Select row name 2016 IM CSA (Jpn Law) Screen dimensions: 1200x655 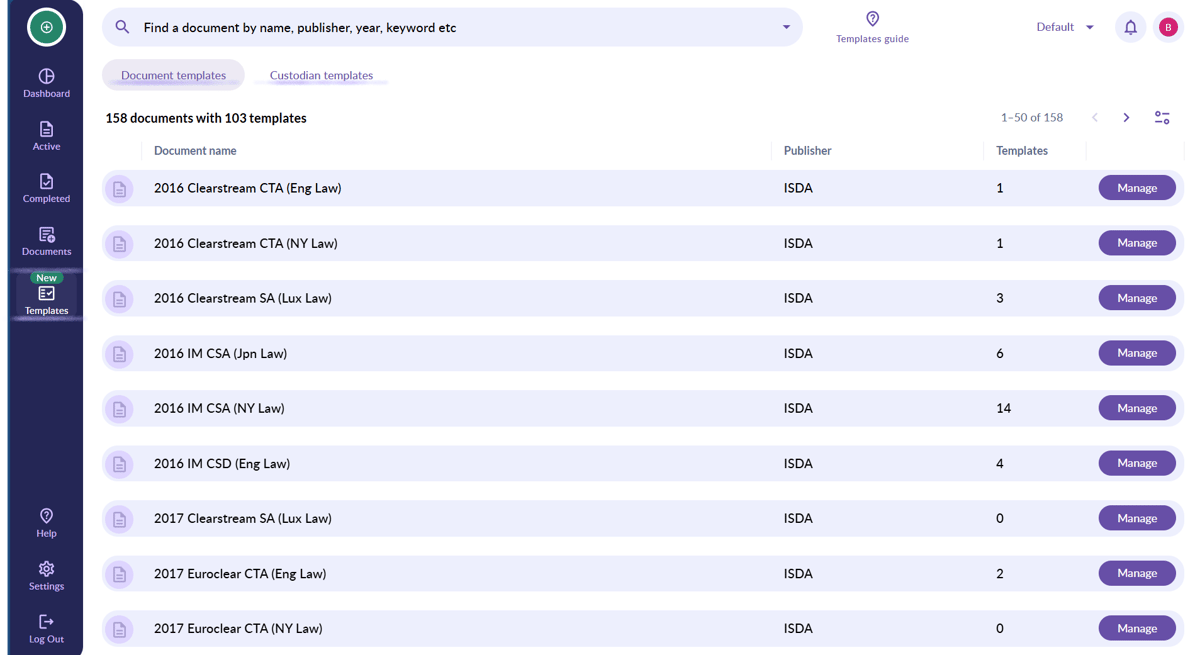pos(220,353)
